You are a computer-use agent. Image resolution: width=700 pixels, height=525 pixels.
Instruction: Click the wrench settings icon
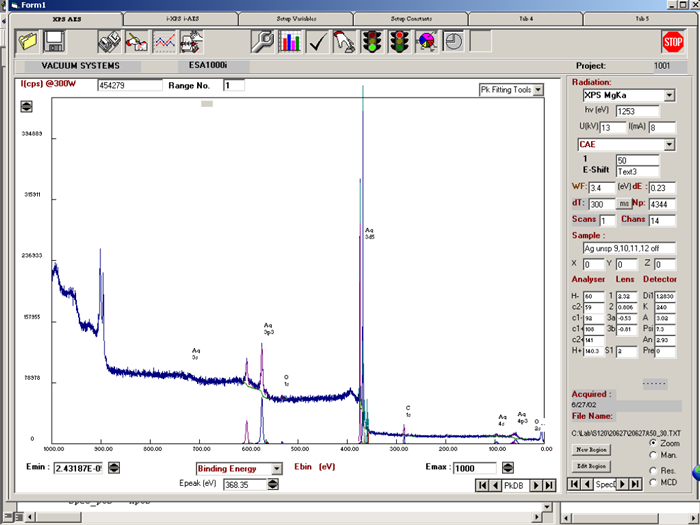coord(263,41)
